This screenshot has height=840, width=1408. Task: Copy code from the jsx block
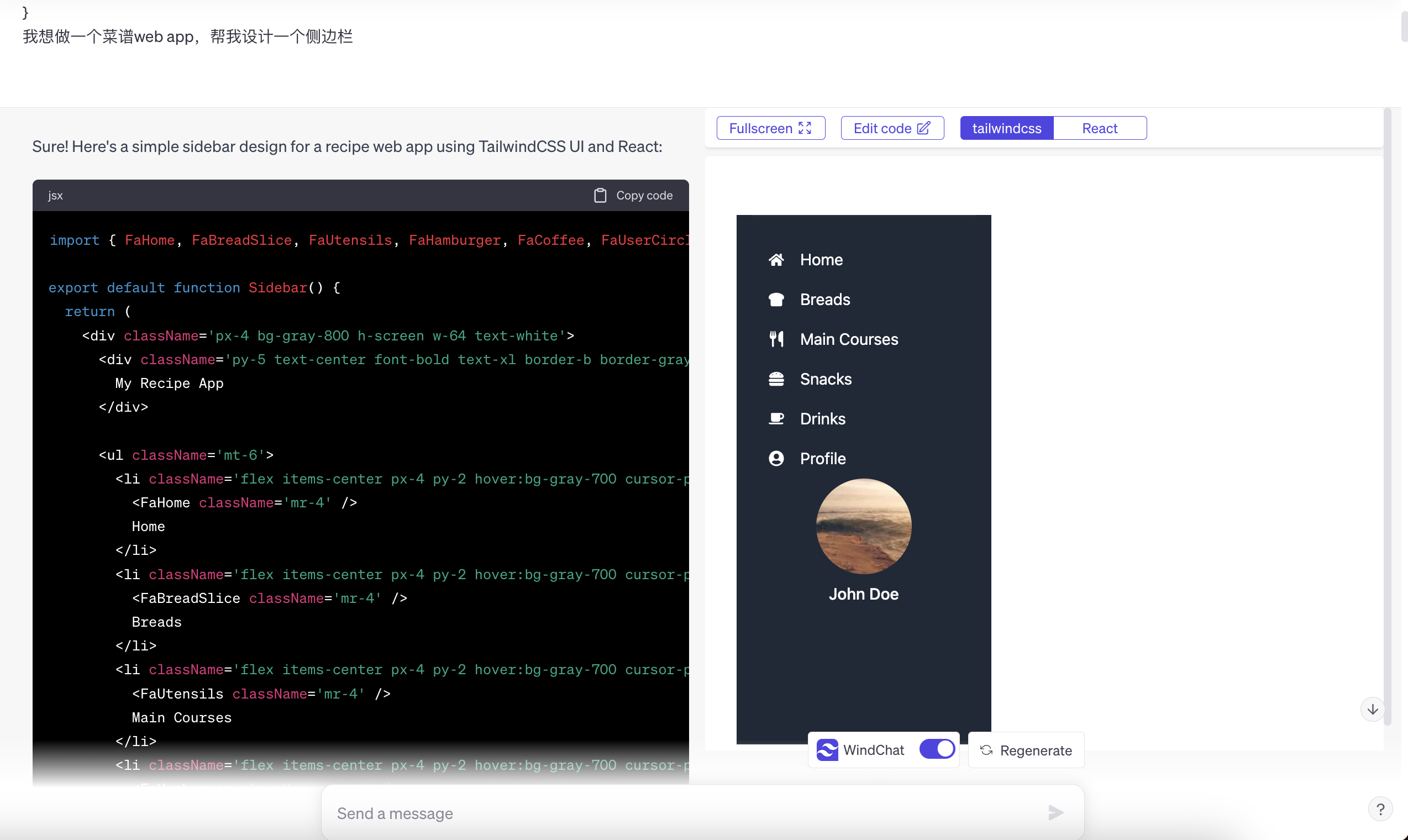633,195
